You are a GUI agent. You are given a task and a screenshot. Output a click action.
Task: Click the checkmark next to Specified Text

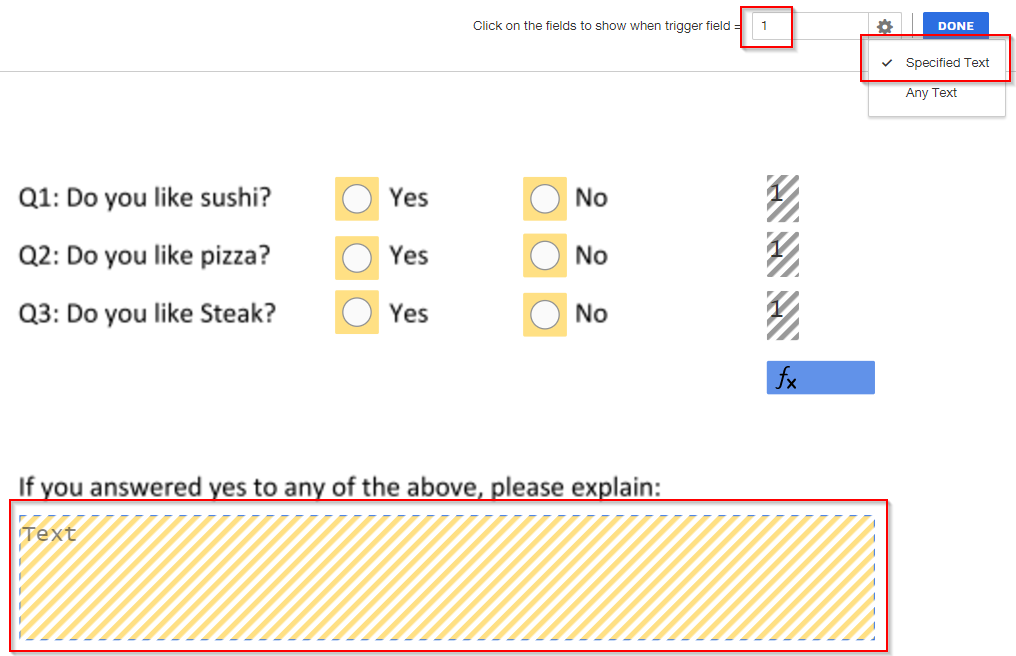pos(886,62)
